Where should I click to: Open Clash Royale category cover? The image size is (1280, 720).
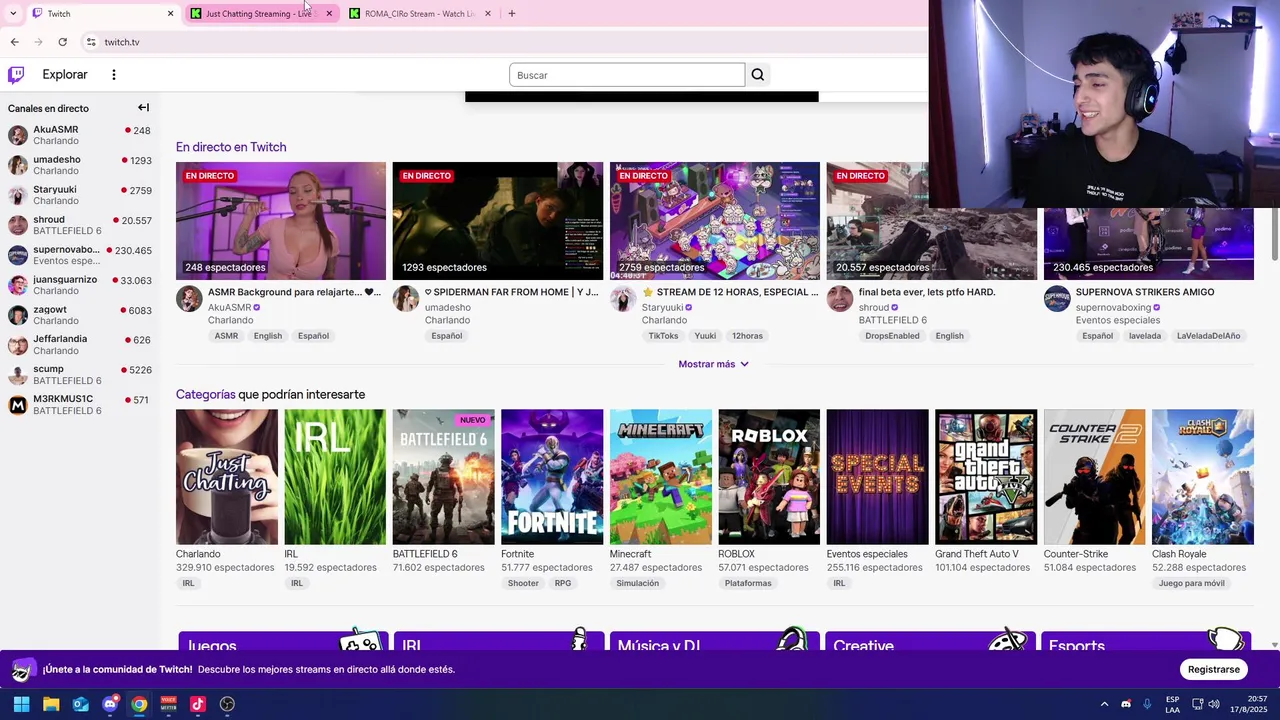(1203, 477)
